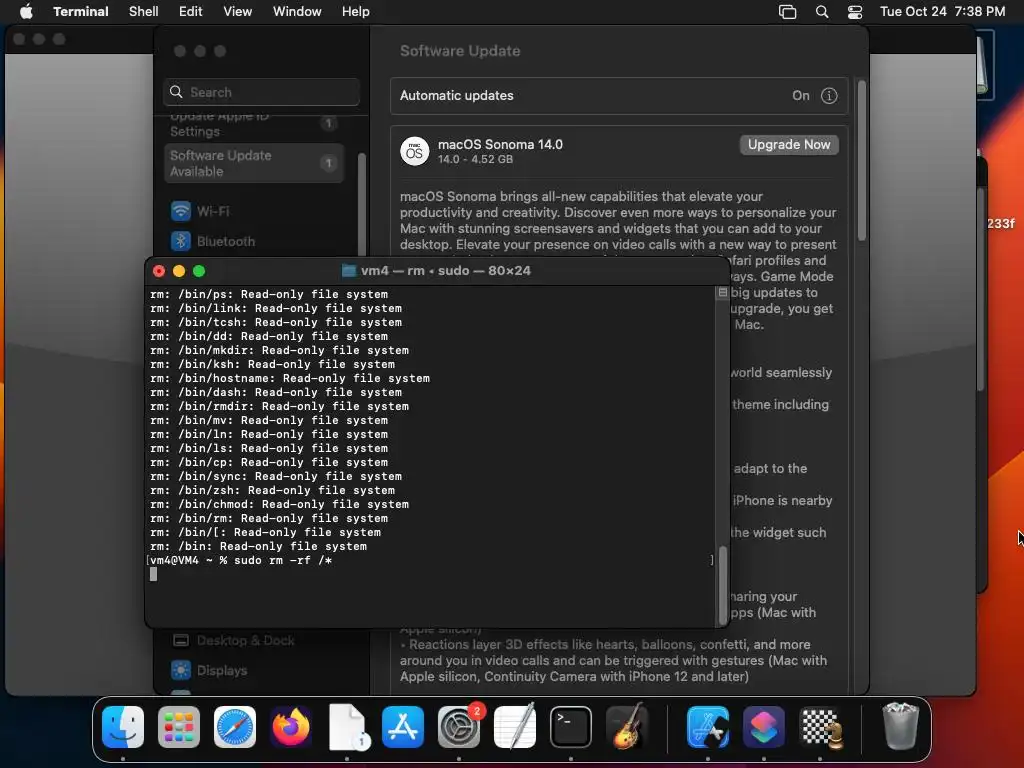1024x768 pixels.
Task: Click the 'macOS Sonoma 14.0' title text
Action: [500, 144]
